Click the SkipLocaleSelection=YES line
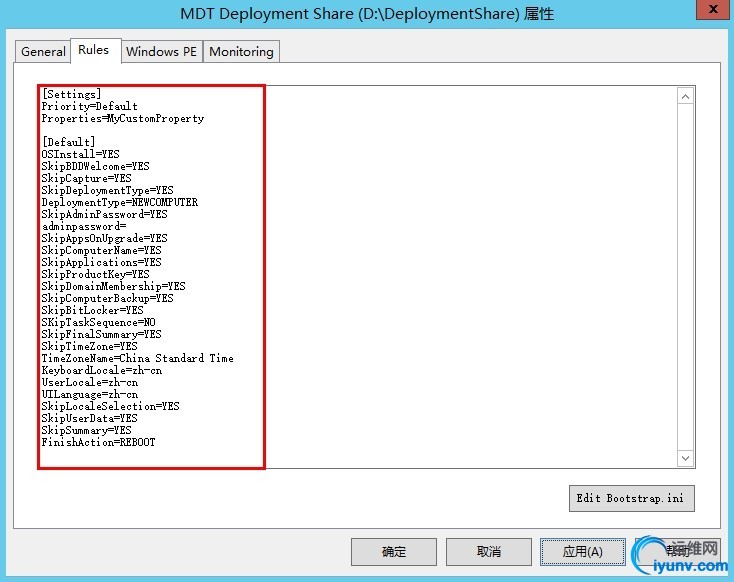Viewport: 734px width, 582px height. 110,406
